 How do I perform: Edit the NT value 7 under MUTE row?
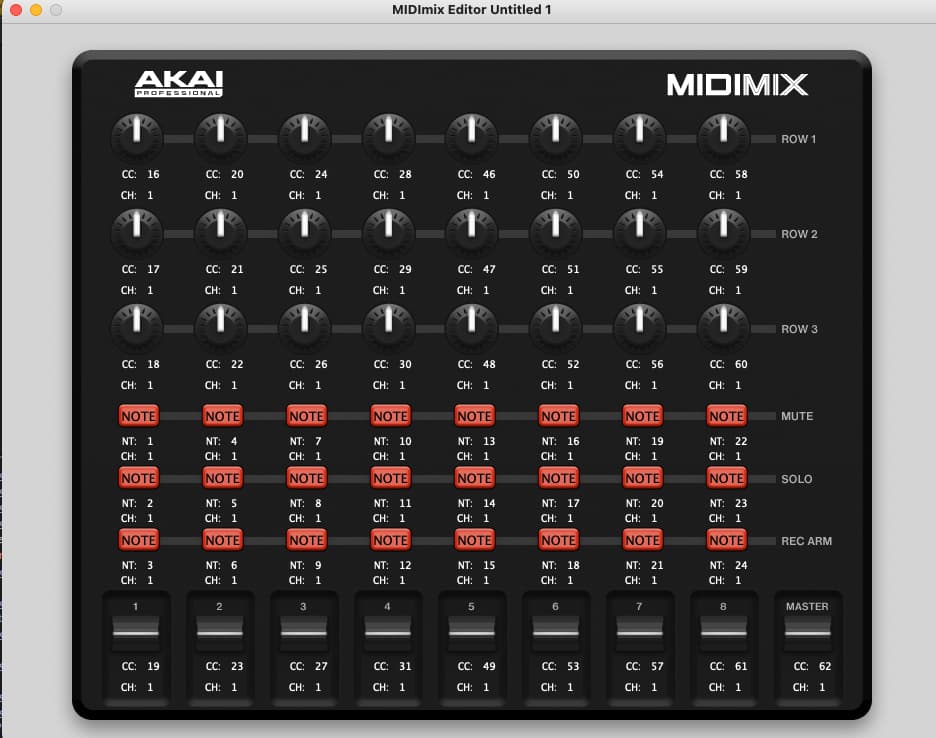click(x=318, y=441)
